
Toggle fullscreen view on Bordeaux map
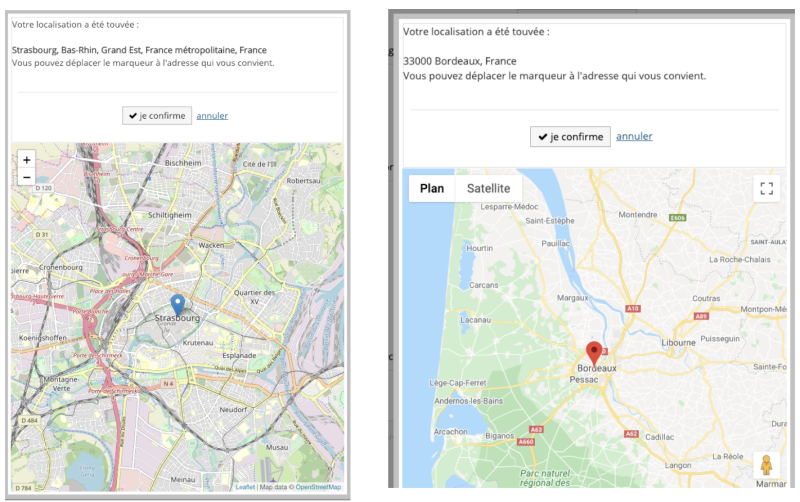tap(767, 189)
